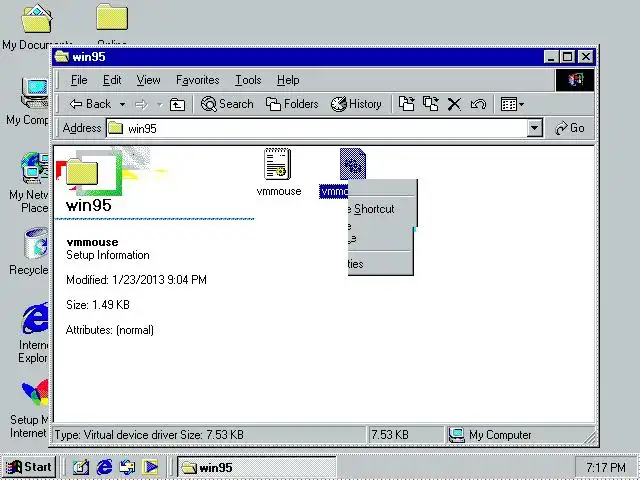Click the Copy To toolbar icon

click(x=431, y=104)
